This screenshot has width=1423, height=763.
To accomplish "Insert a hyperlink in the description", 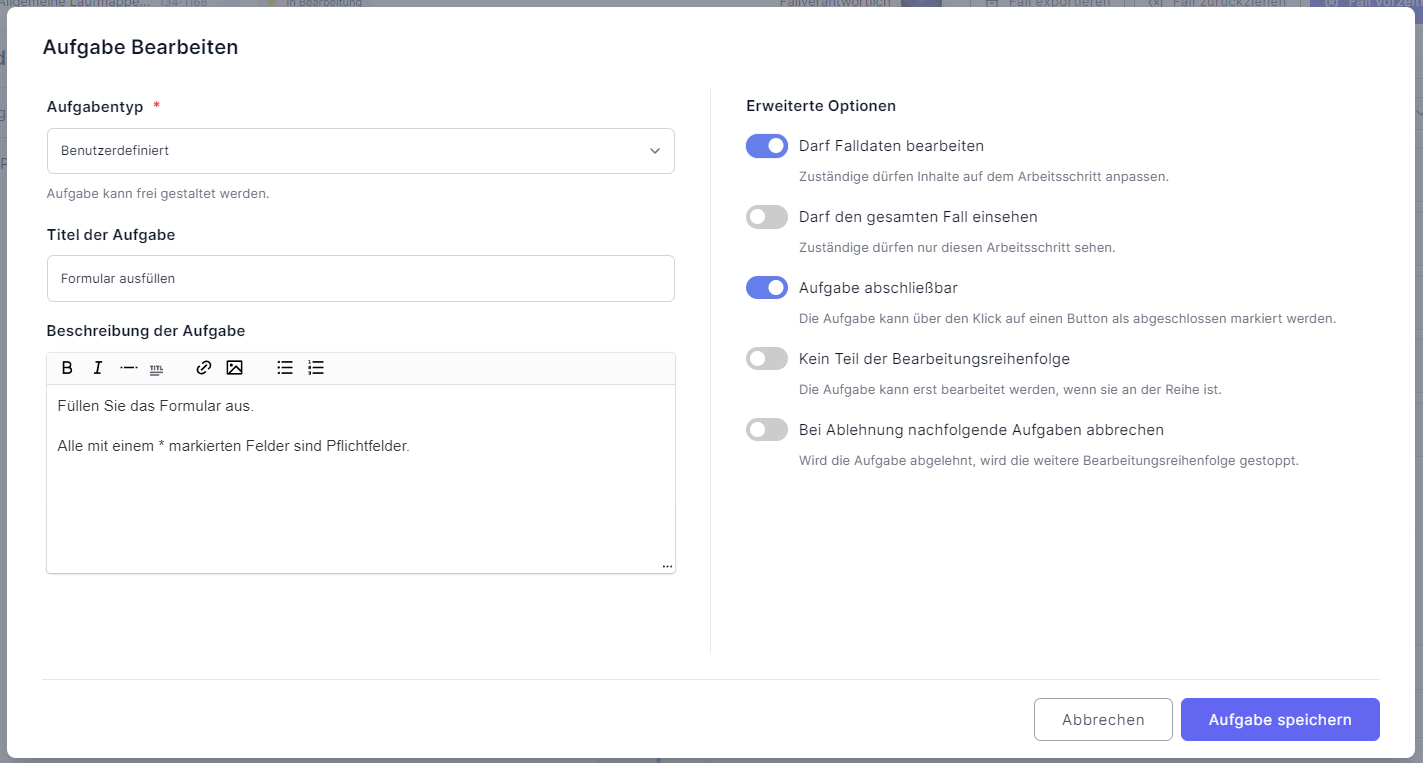I will point(204,368).
